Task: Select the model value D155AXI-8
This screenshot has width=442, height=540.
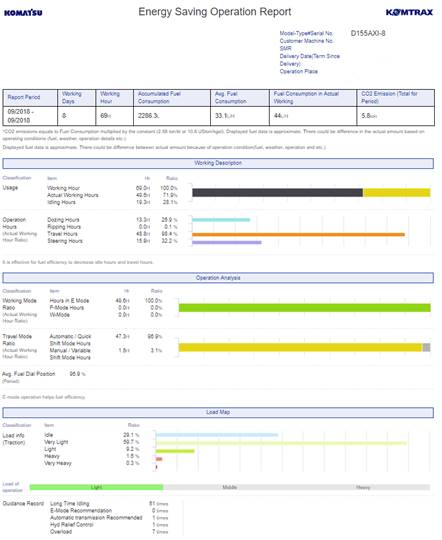Action: 368,33
